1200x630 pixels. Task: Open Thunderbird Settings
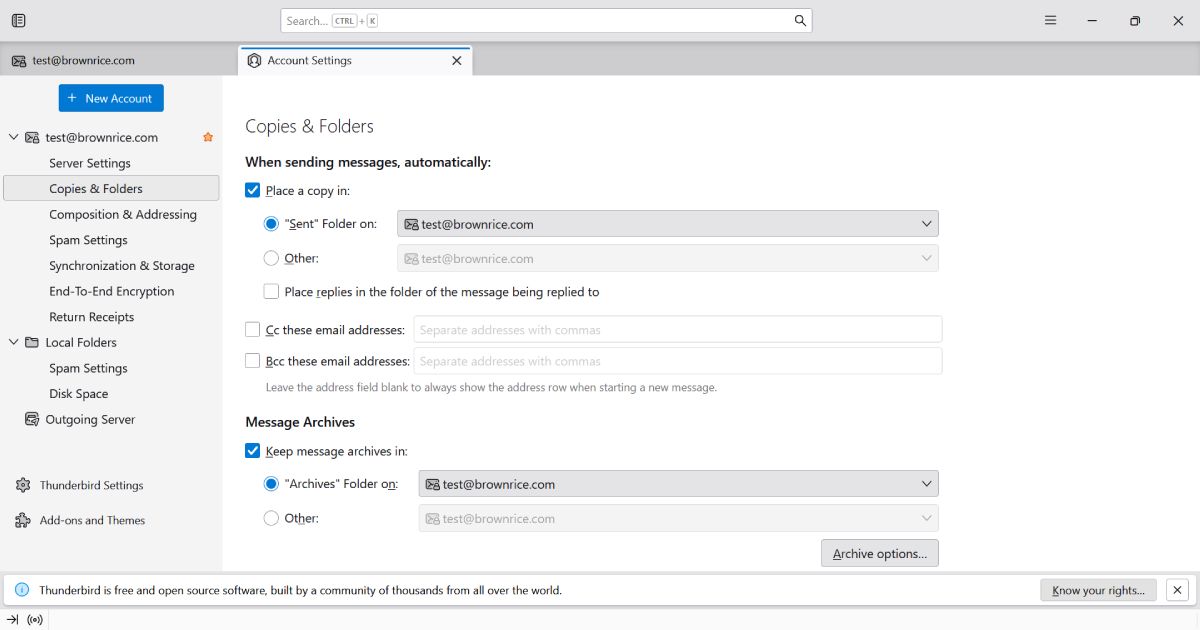pos(92,486)
